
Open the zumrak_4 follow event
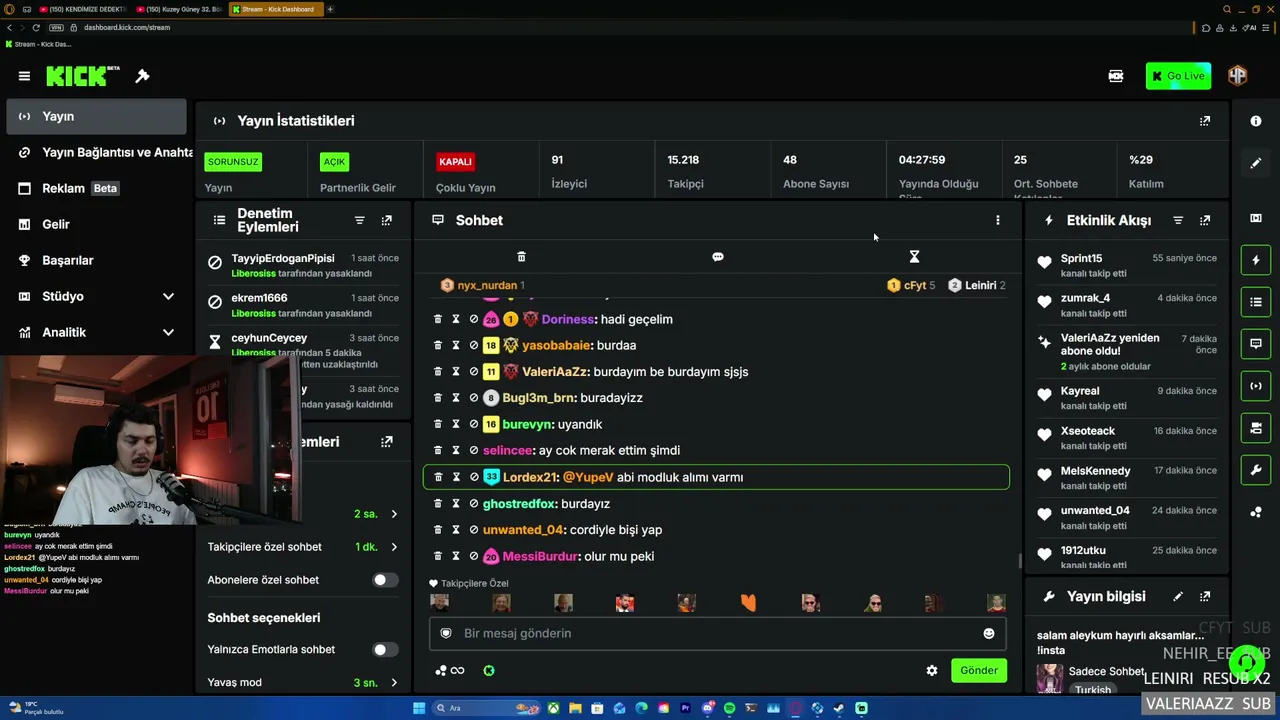click(1127, 305)
